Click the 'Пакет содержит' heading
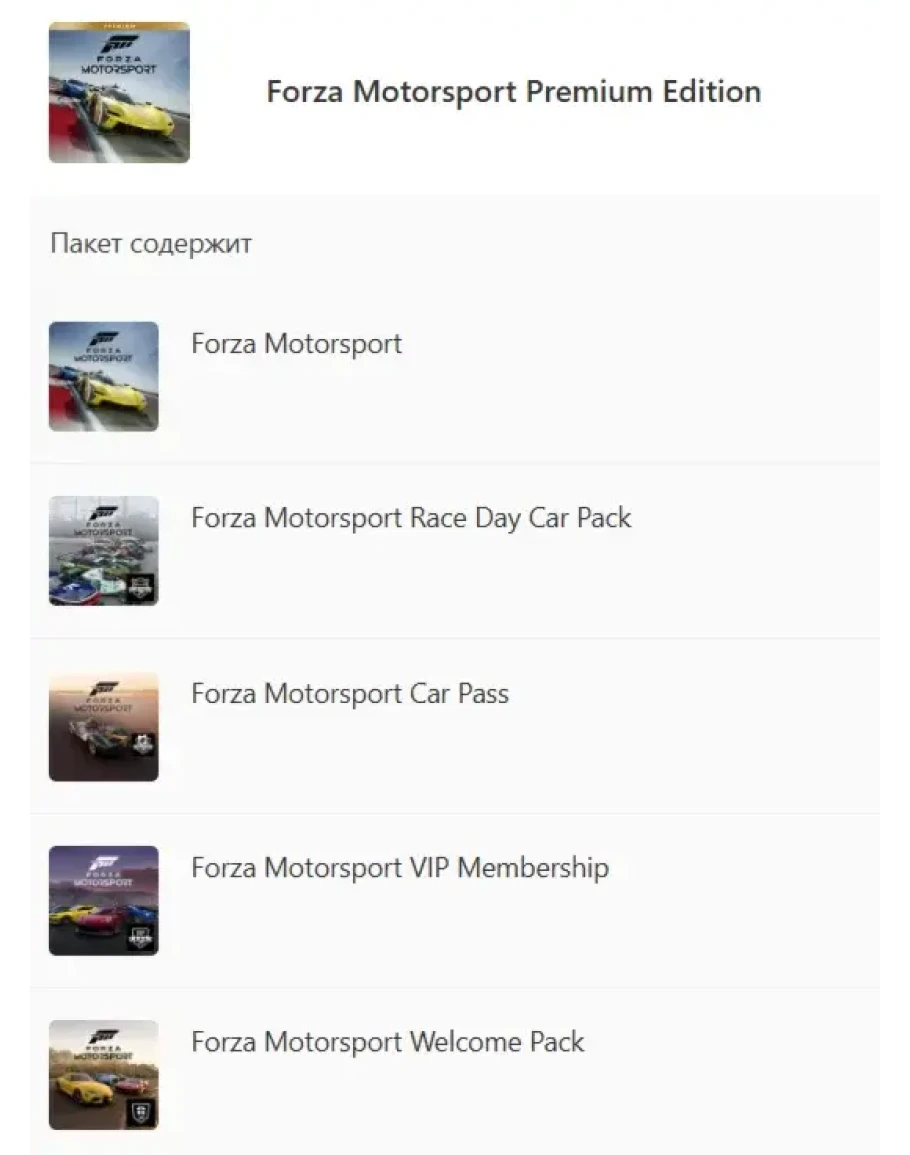Image resolution: width=910 pixels, height=1155 pixels. [151, 244]
